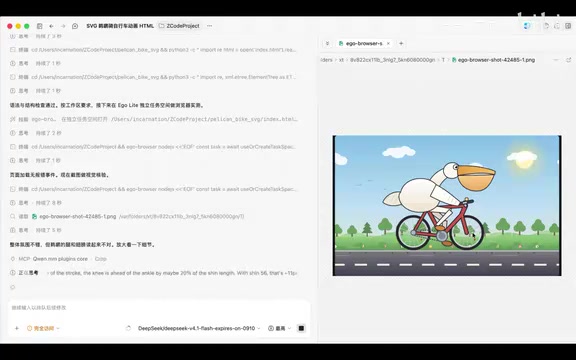This screenshot has height=360, width=576.
Task: Click the middle top-right toolbar icon
Action: coord(557,26)
